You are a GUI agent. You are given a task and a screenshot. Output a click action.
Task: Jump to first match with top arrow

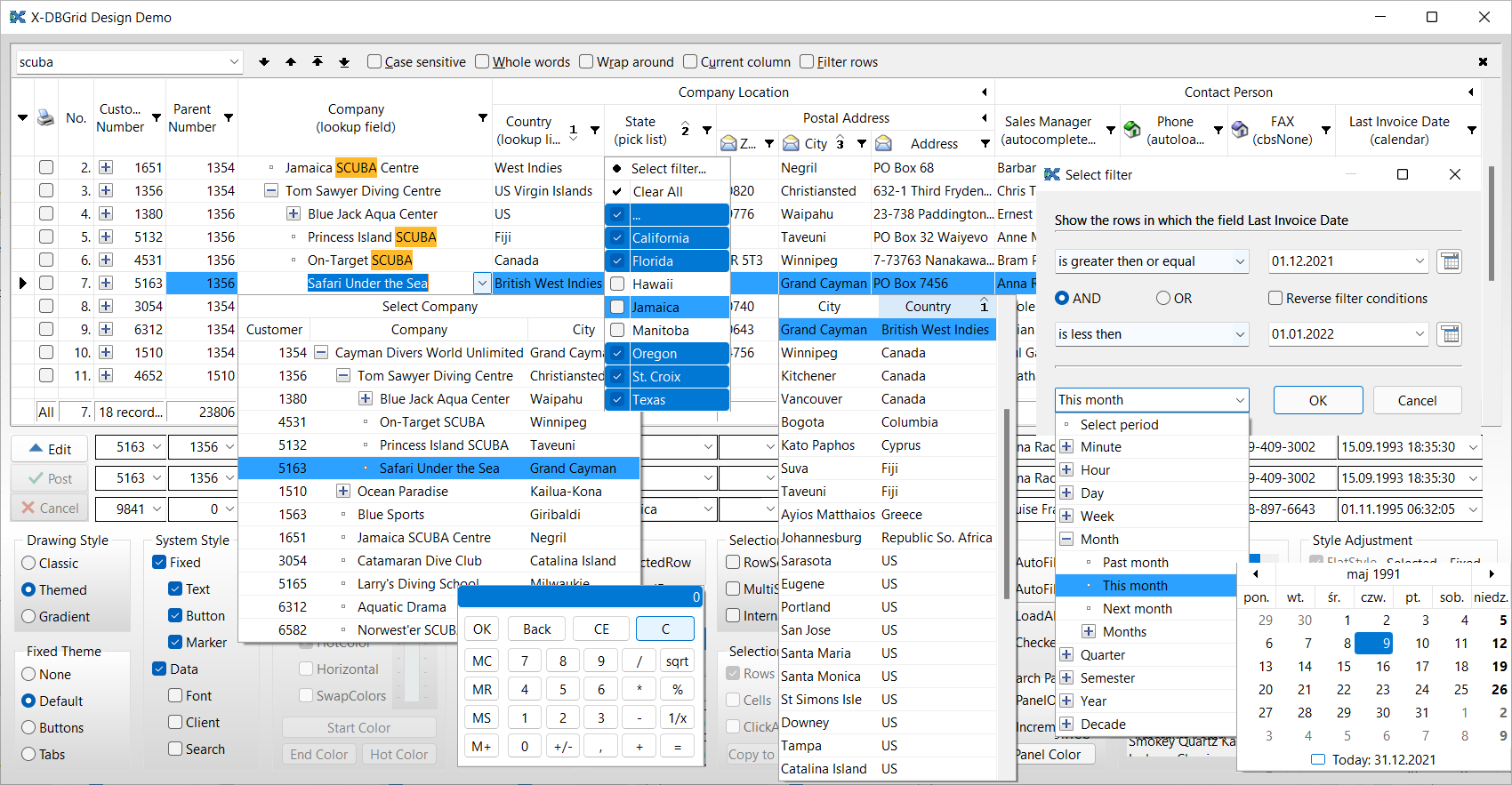318,62
